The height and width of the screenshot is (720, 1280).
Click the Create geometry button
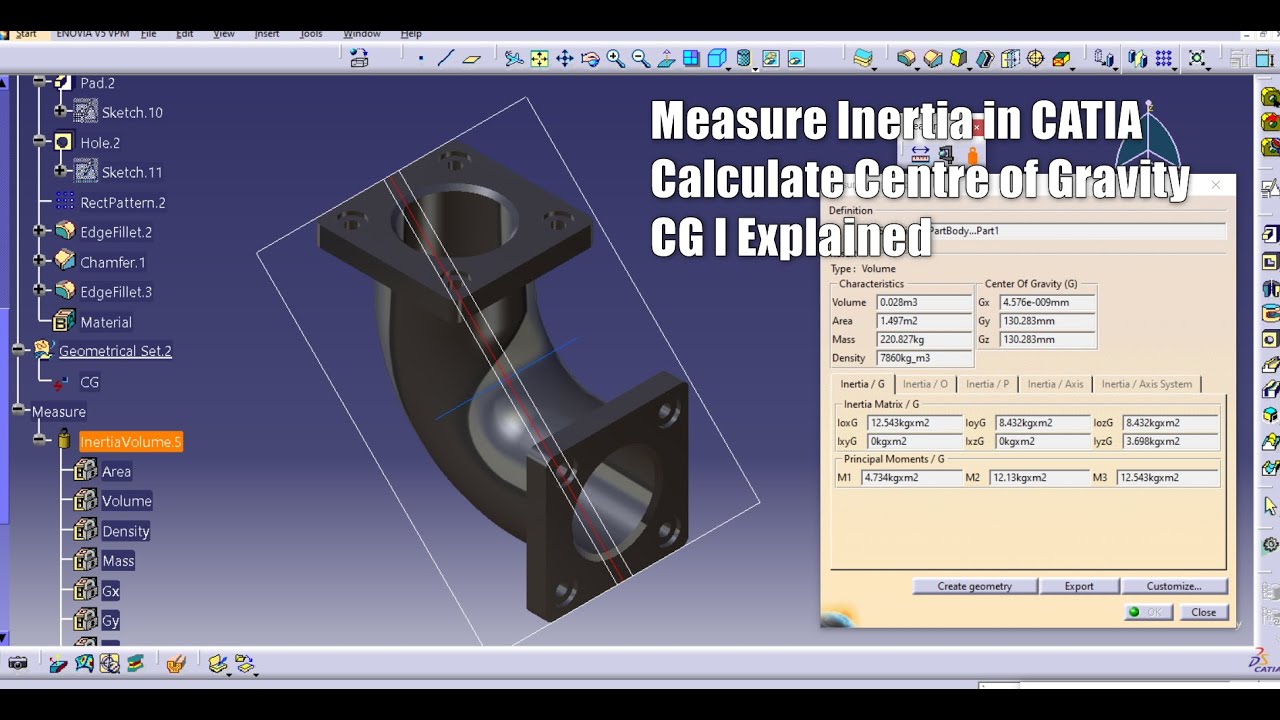pyautogui.click(x=975, y=586)
